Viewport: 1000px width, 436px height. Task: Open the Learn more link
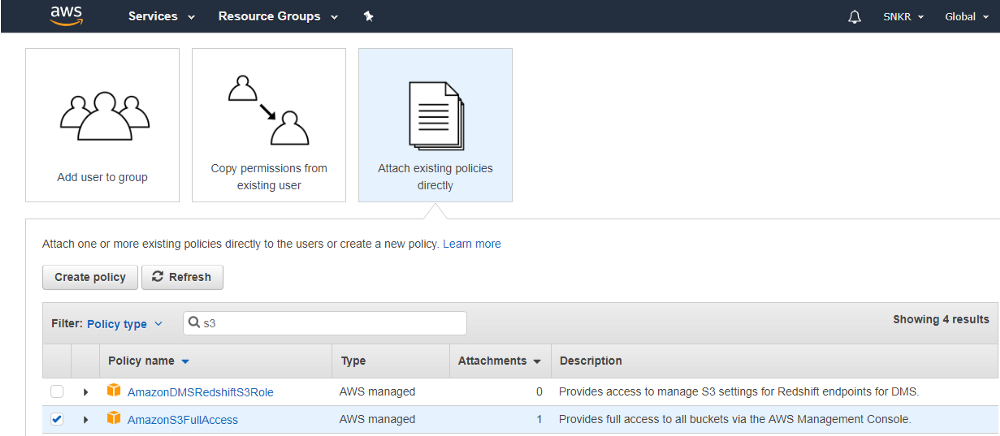pos(472,244)
